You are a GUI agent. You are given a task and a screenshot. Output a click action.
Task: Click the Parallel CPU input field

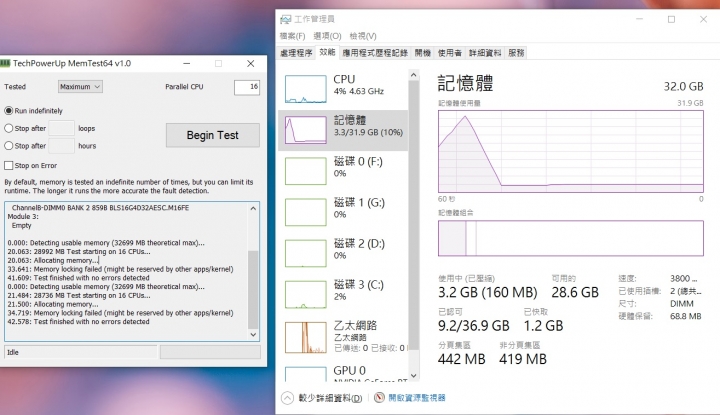coord(247,87)
